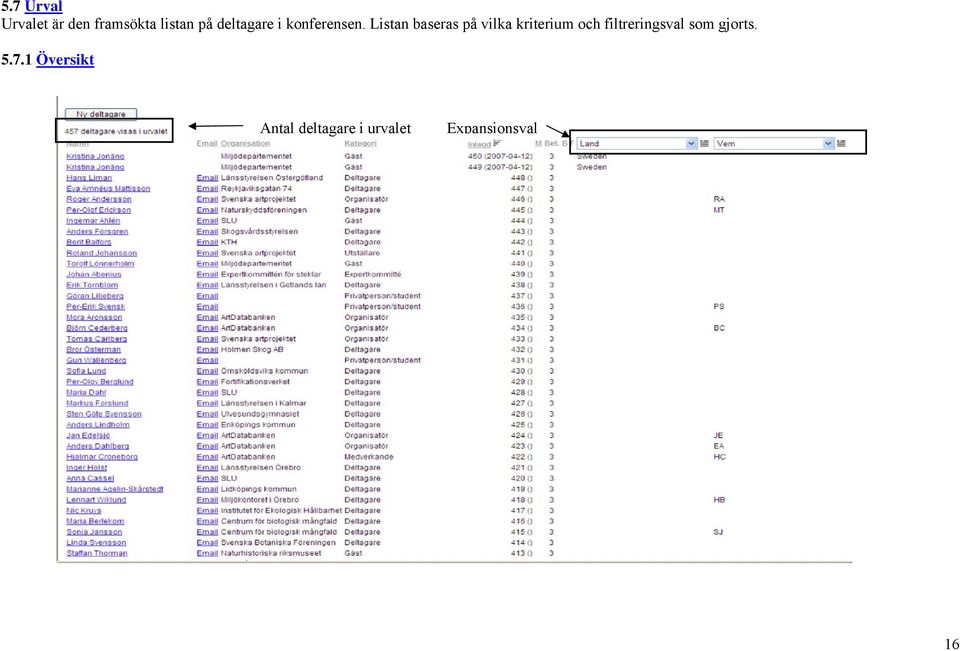960x651 pixels.
Task: Click the Email link for Nic Kruys
Action: pyautogui.click(x=207, y=511)
